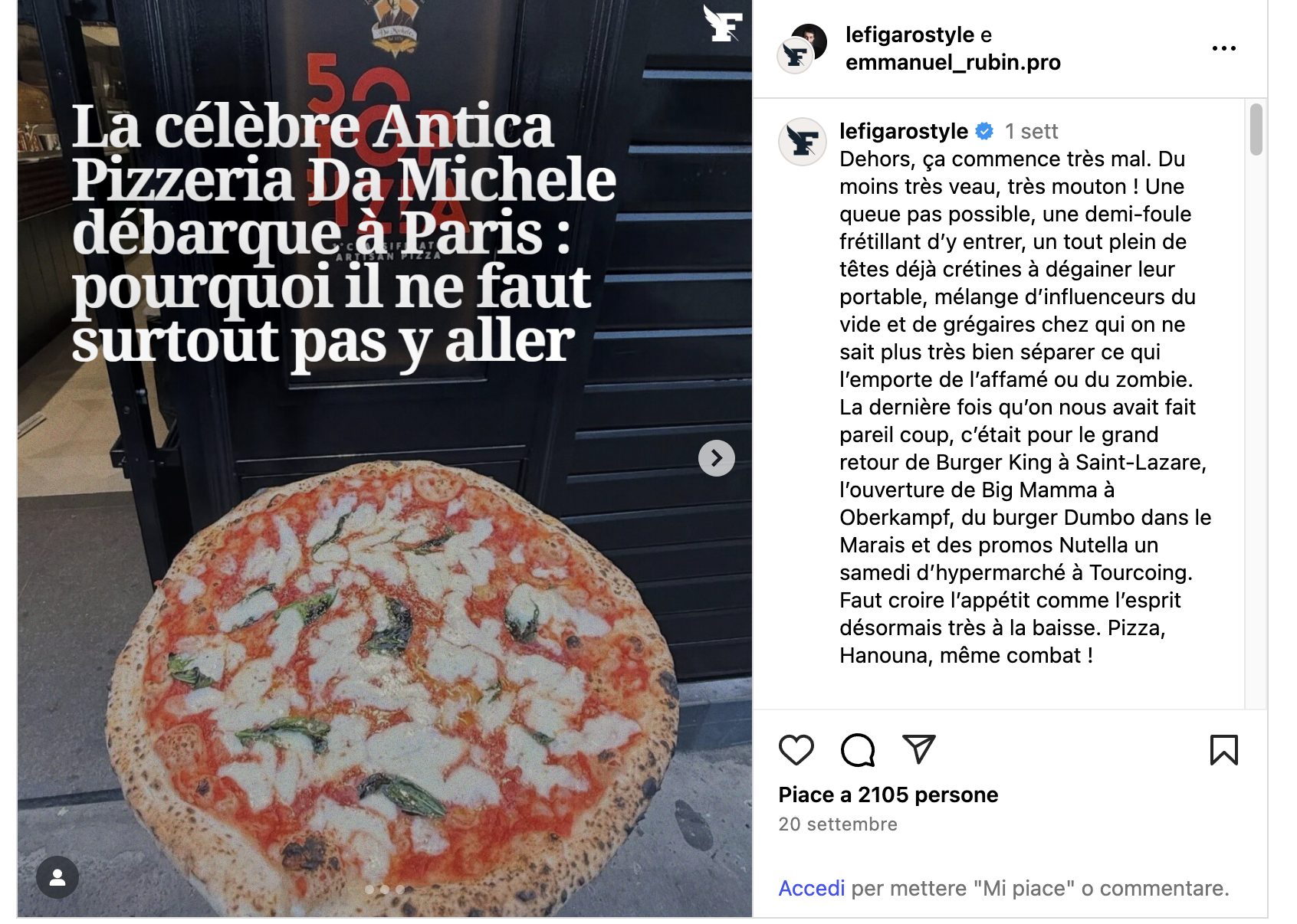Click the Accedi login link
This screenshot has height=924, width=1297.
tap(811, 888)
